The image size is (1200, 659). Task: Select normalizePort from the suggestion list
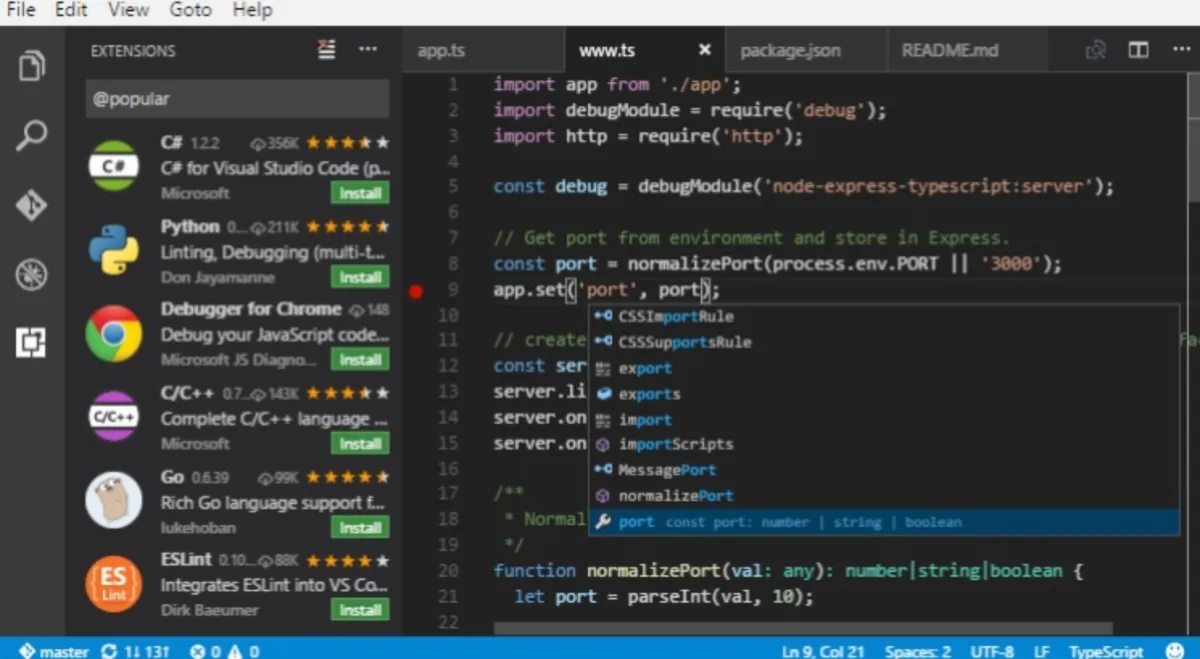coord(675,496)
